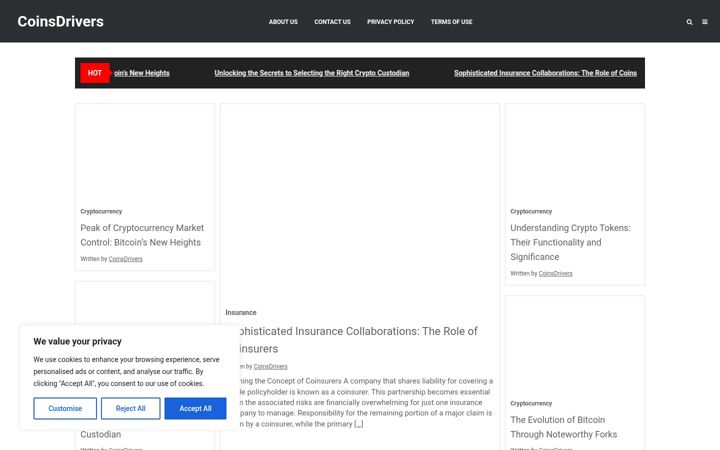720x450 pixels.
Task: Open article Understanding Crypto Tokens
Action: point(570,242)
